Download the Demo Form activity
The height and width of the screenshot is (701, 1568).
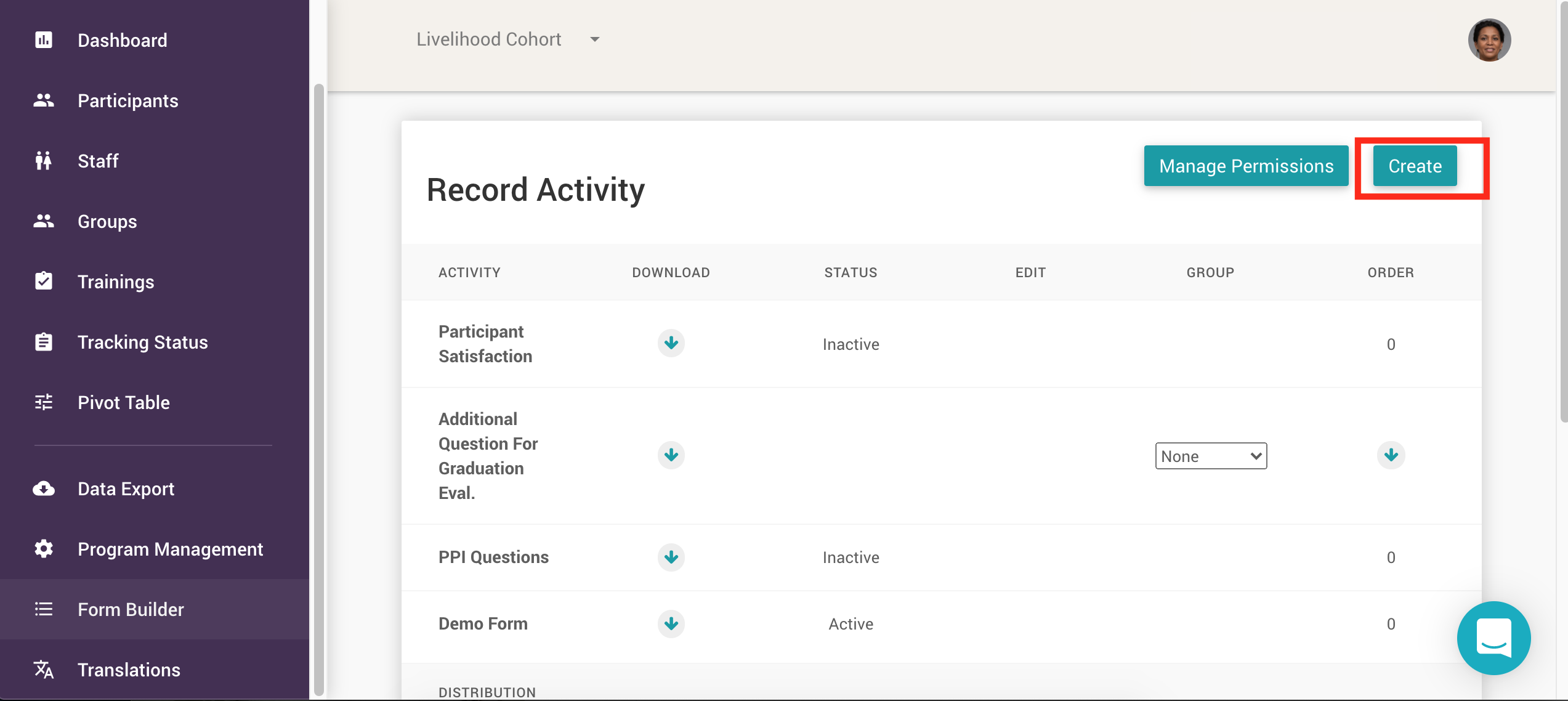(x=671, y=623)
